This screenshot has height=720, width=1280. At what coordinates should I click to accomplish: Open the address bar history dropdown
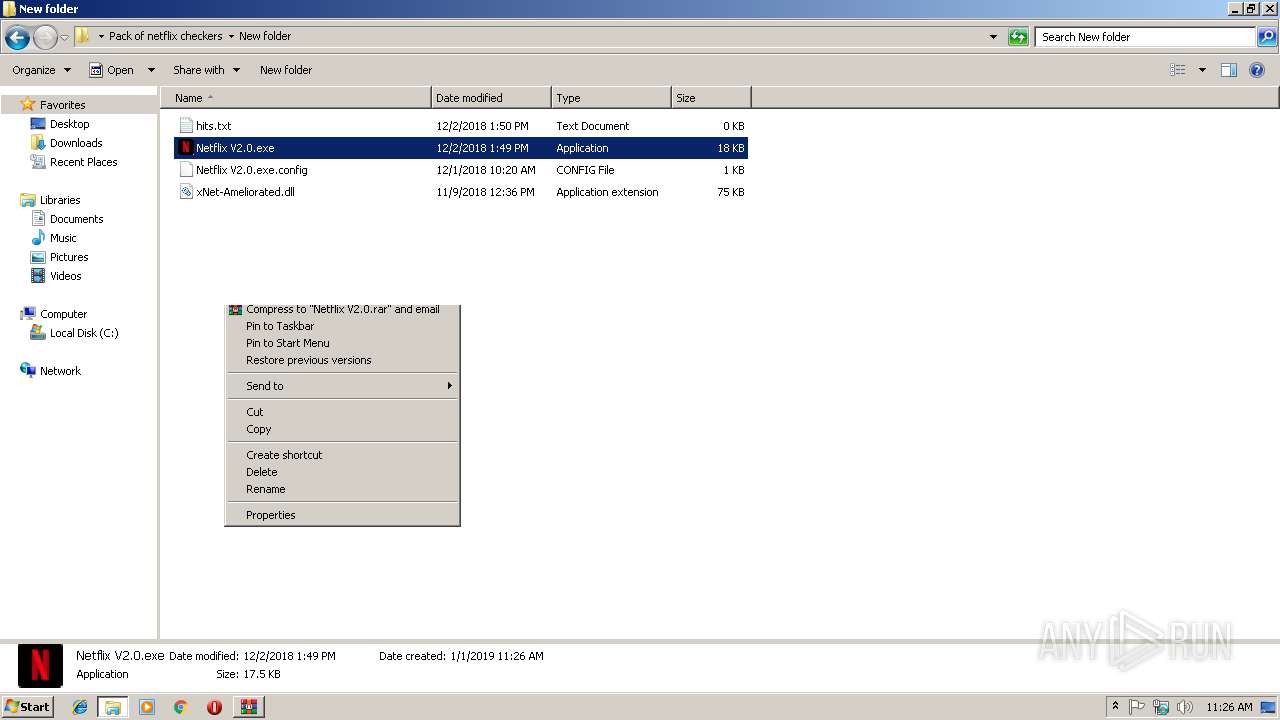[x=993, y=37]
